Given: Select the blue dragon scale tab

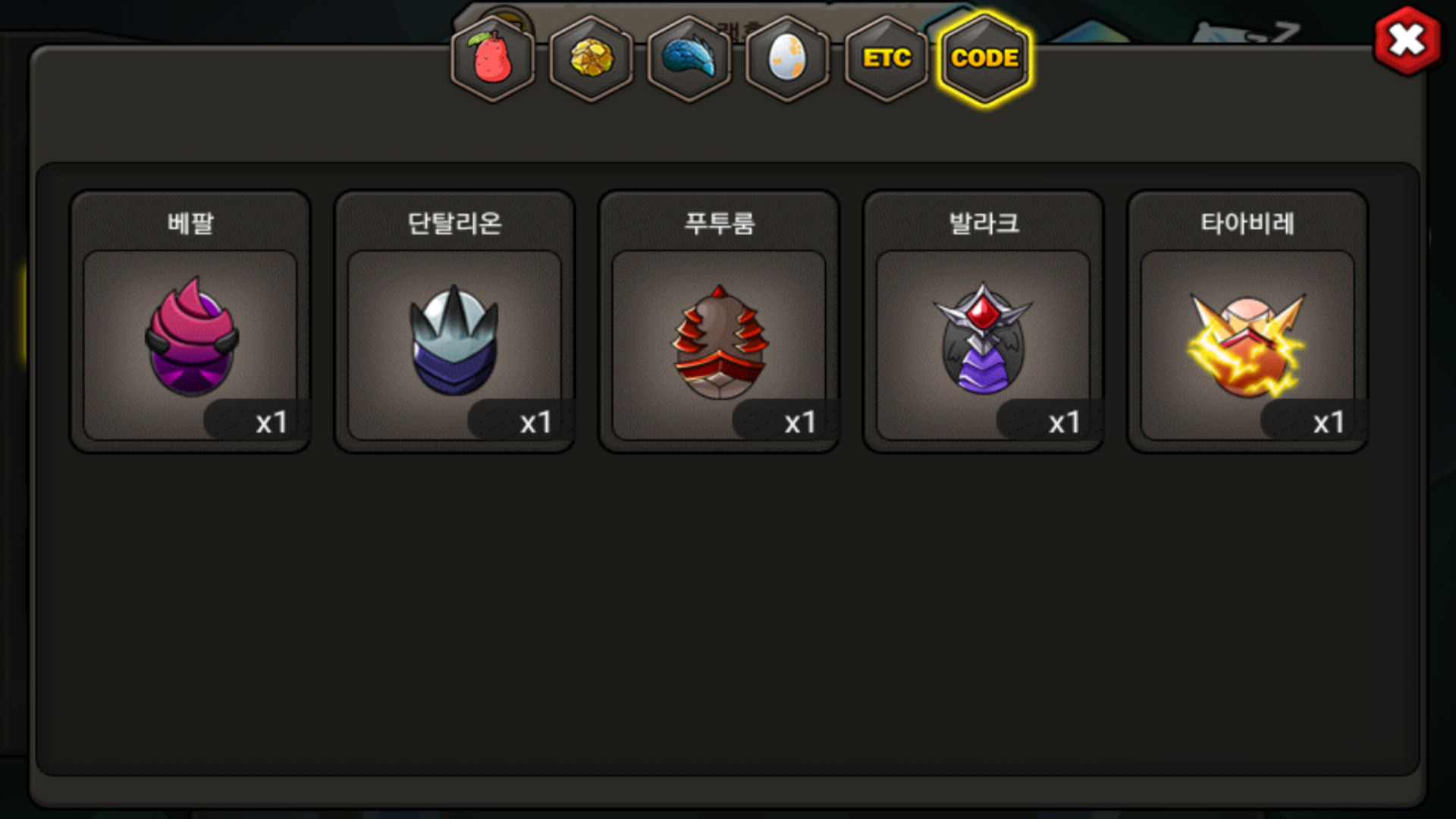Looking at the screenshot, I should click(689, 58).
